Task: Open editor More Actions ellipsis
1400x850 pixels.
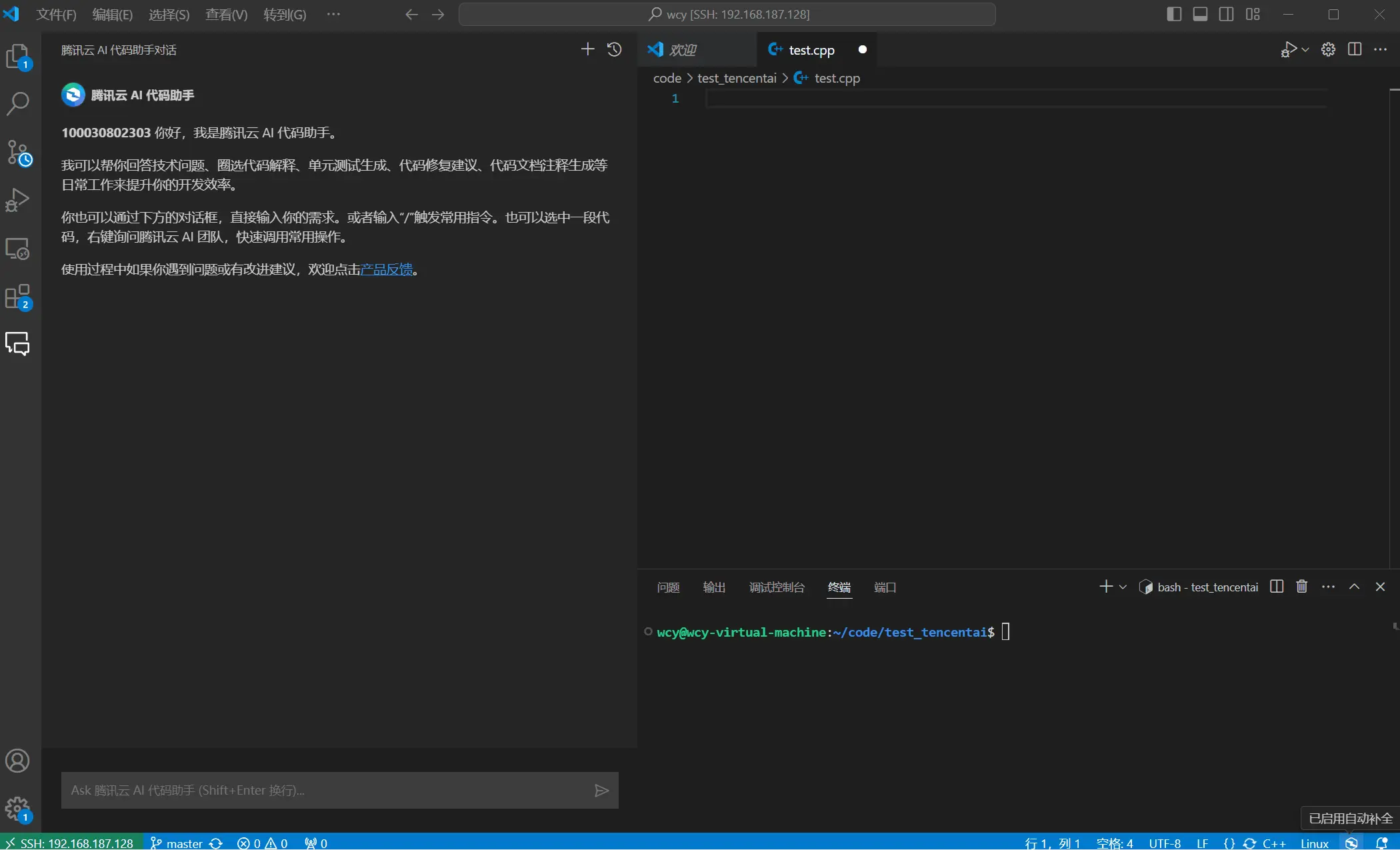Action: coord(1380,49)
